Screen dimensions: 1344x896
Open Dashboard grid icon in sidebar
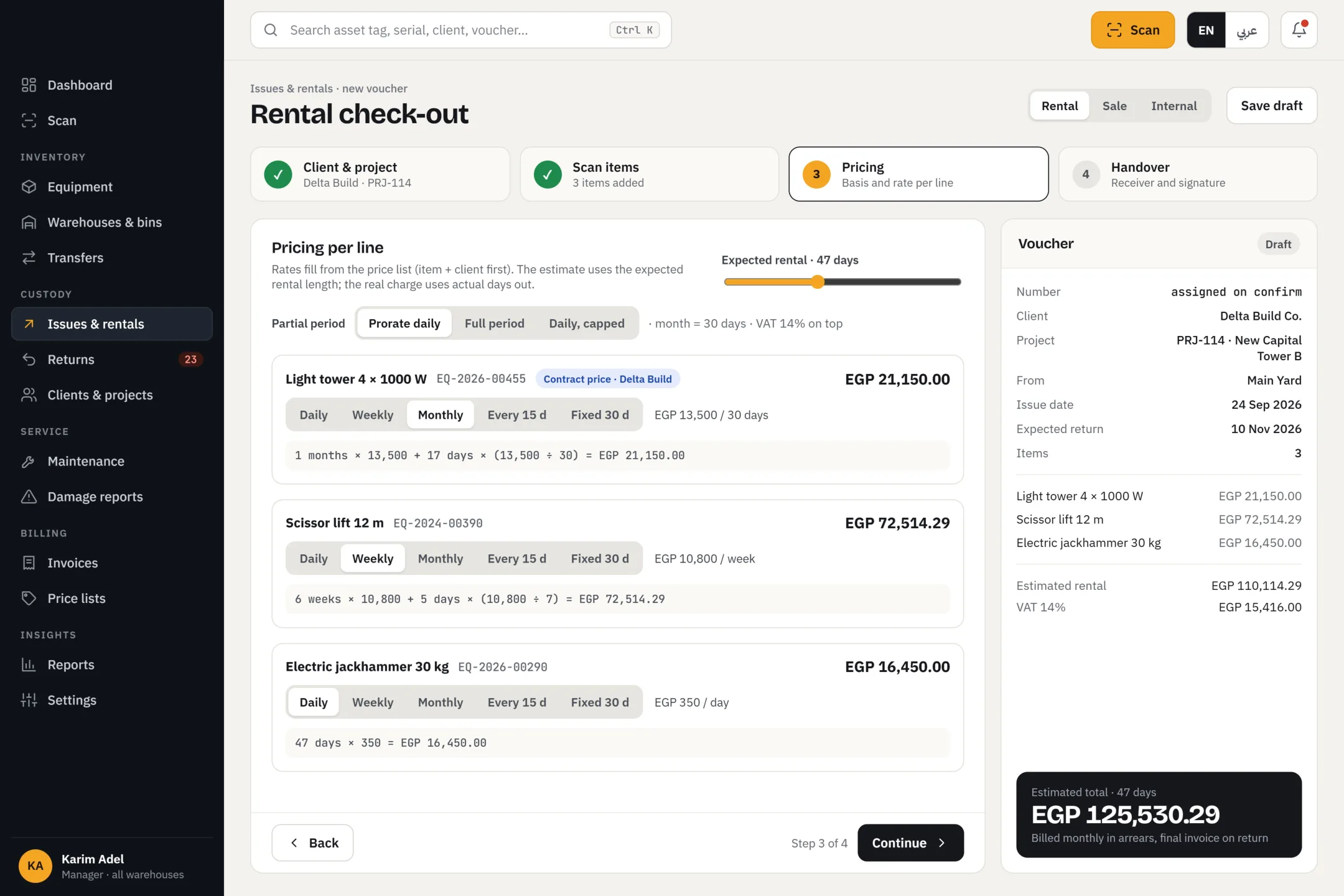(29, 85)
